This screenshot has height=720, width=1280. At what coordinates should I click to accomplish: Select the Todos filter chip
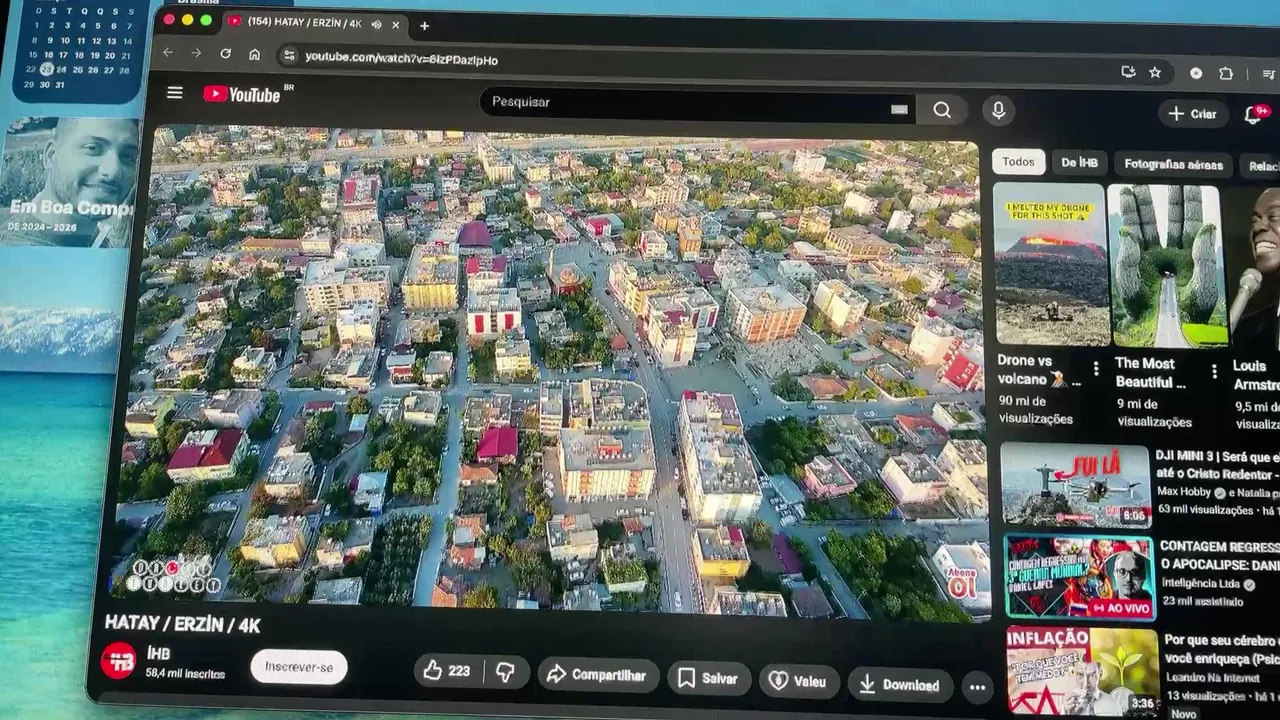click(1019, 161)
